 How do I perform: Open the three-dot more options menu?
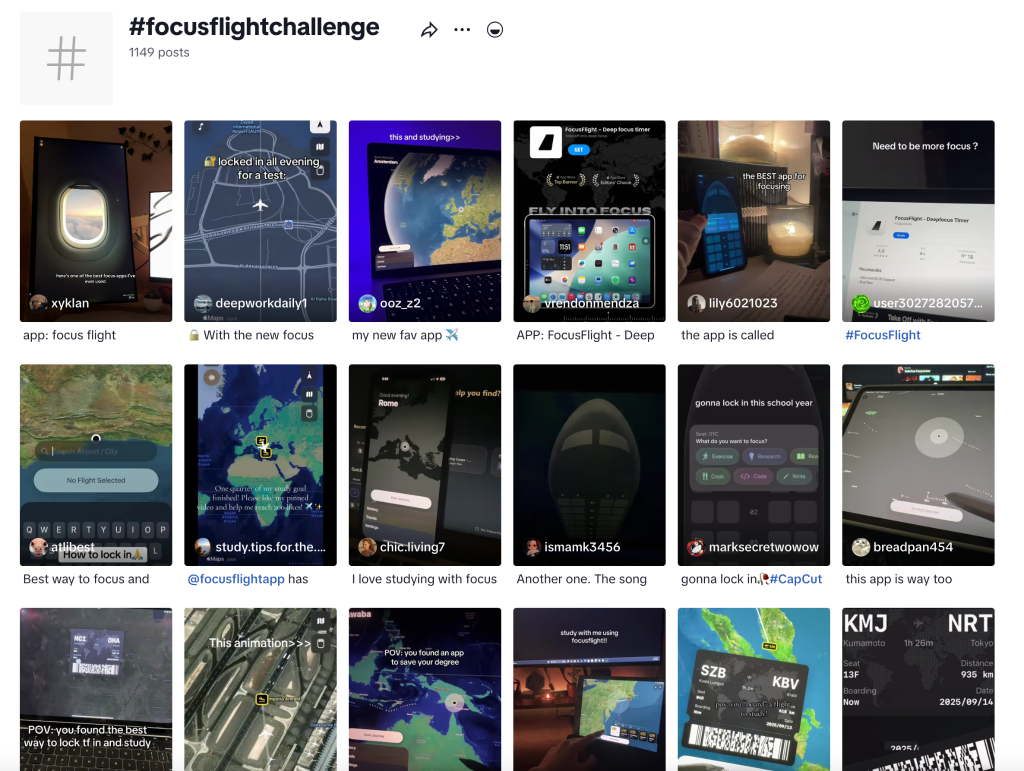(461, 30)
